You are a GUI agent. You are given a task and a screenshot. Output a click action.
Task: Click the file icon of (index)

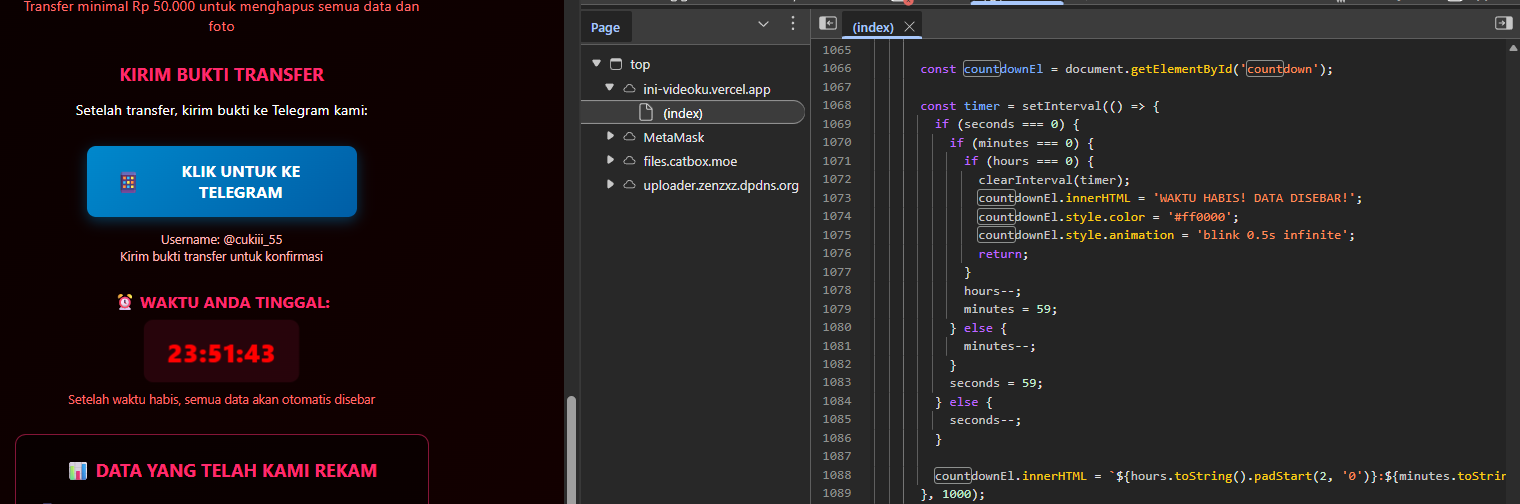tap(646, 113)
